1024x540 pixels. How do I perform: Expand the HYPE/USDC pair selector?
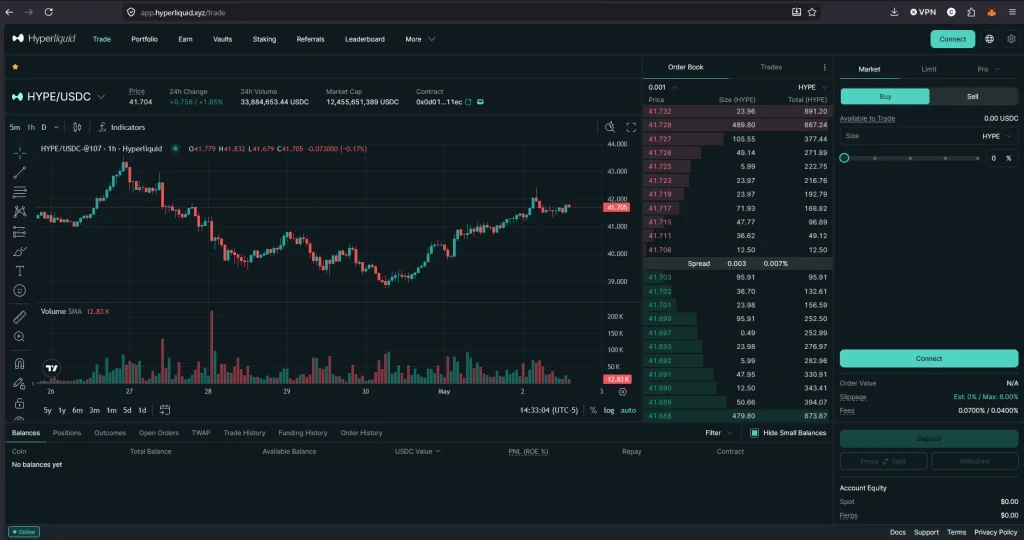101,97
